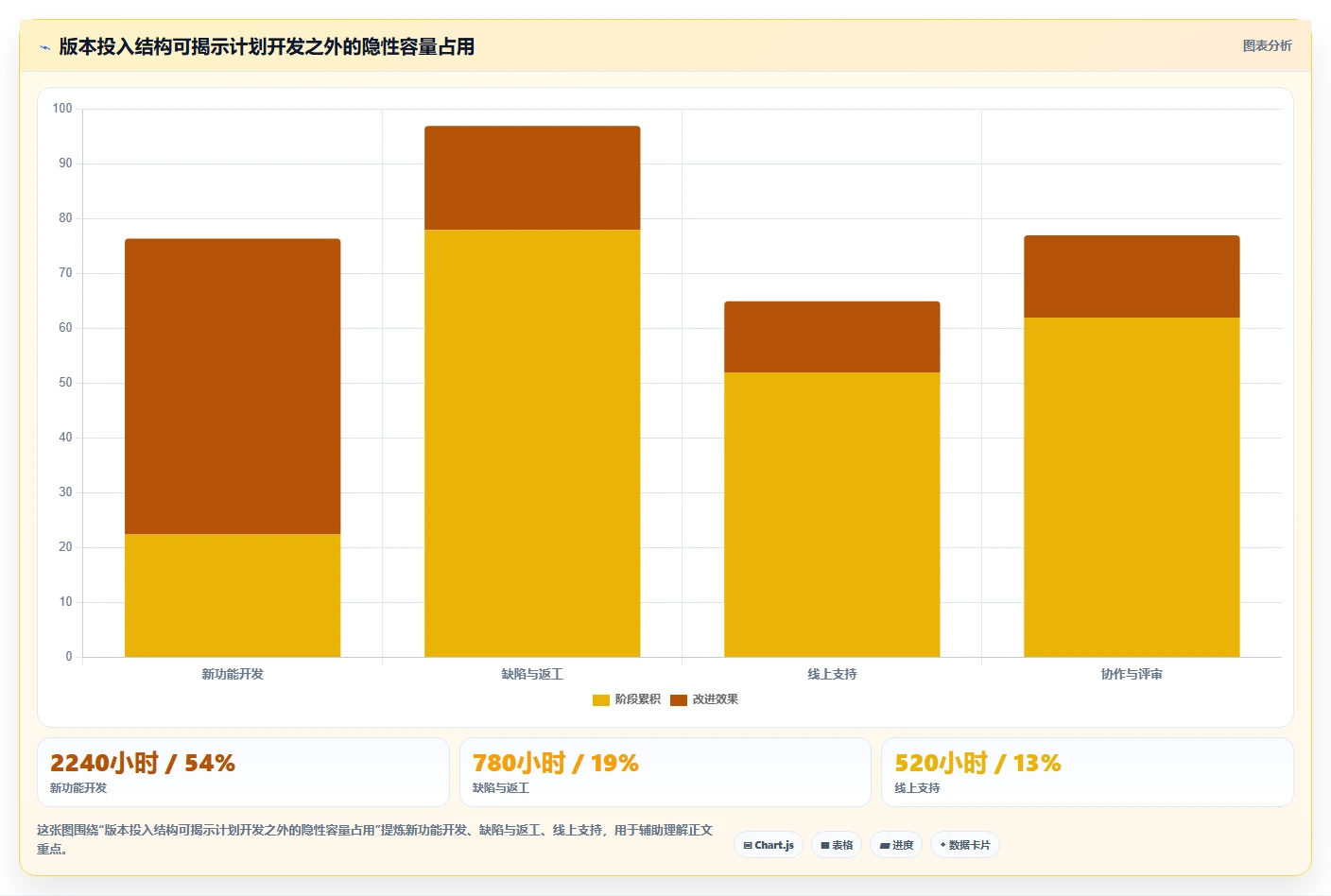1331x896 pixels.
Task: Click the 阶段累积 legend text
Action: point(638,699)
